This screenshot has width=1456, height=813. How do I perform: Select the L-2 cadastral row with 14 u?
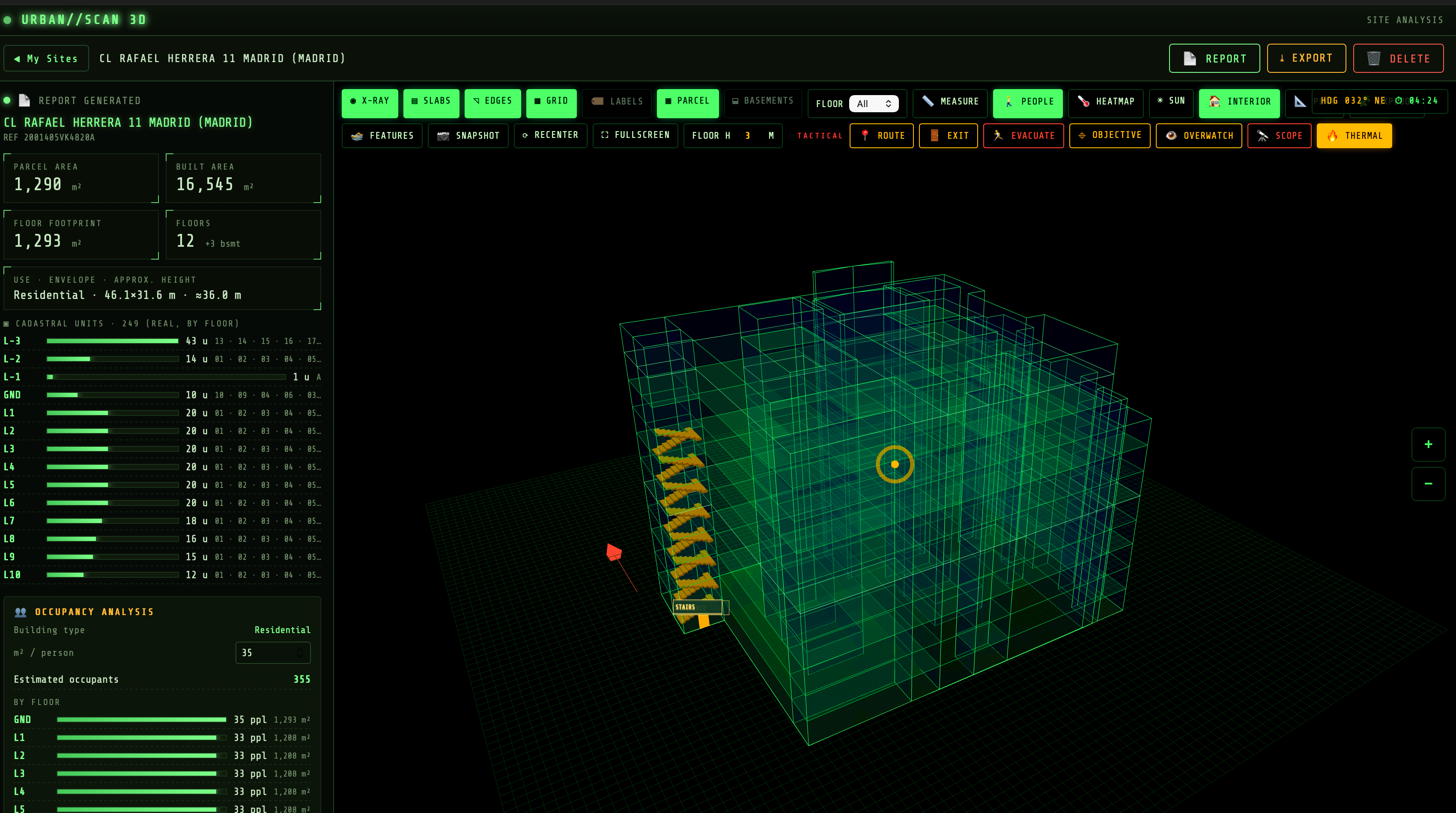click(x=162, y=359)
